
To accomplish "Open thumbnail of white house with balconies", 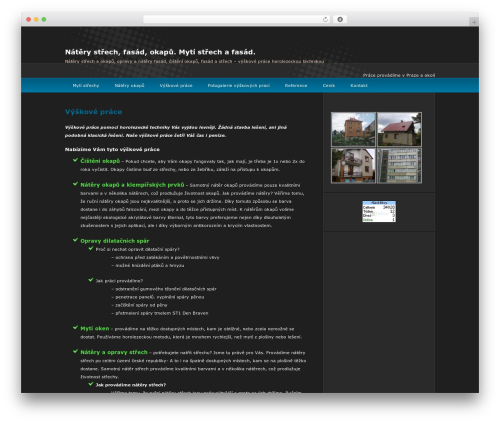I will pyautogui.click(x=353, y=166).
